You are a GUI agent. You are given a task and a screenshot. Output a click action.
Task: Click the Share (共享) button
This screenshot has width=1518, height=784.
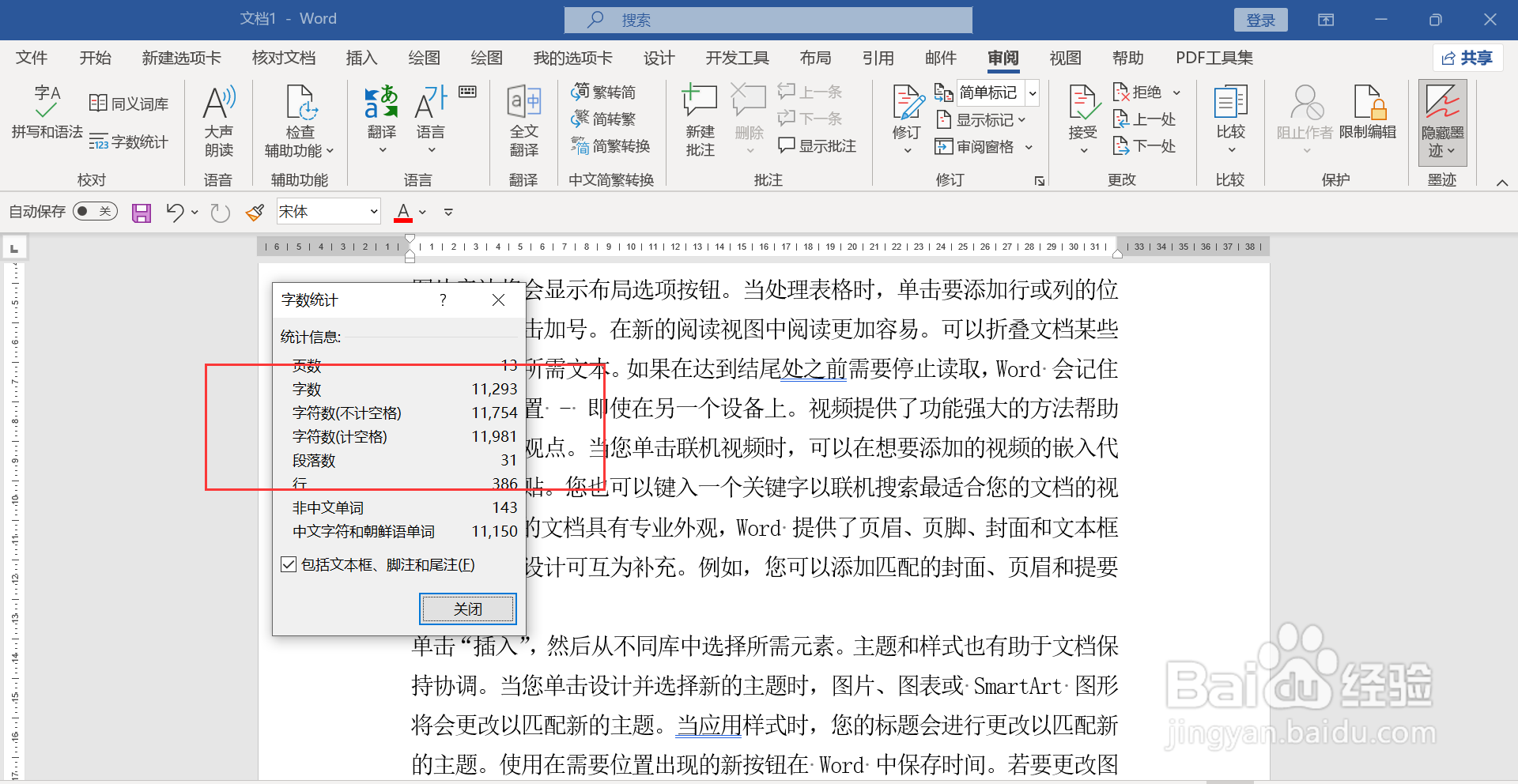(1467, 58)
